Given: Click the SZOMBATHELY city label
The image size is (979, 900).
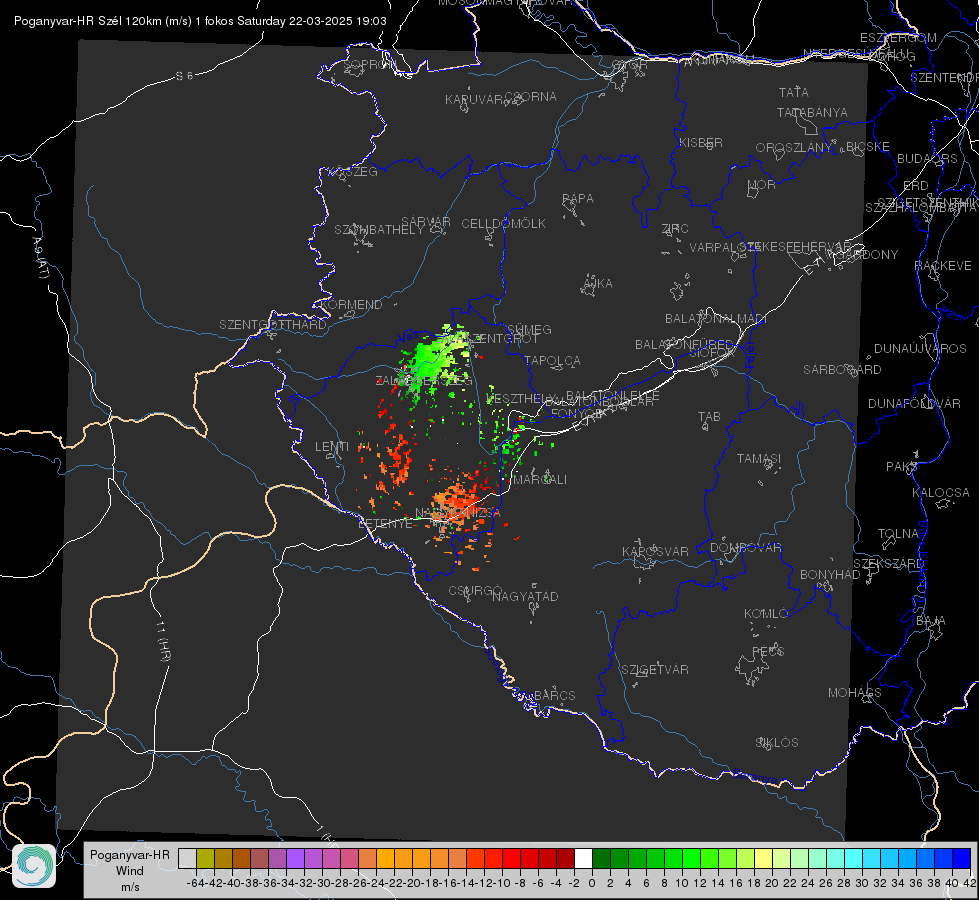Looking at the screenshot, I should [379, 230].
